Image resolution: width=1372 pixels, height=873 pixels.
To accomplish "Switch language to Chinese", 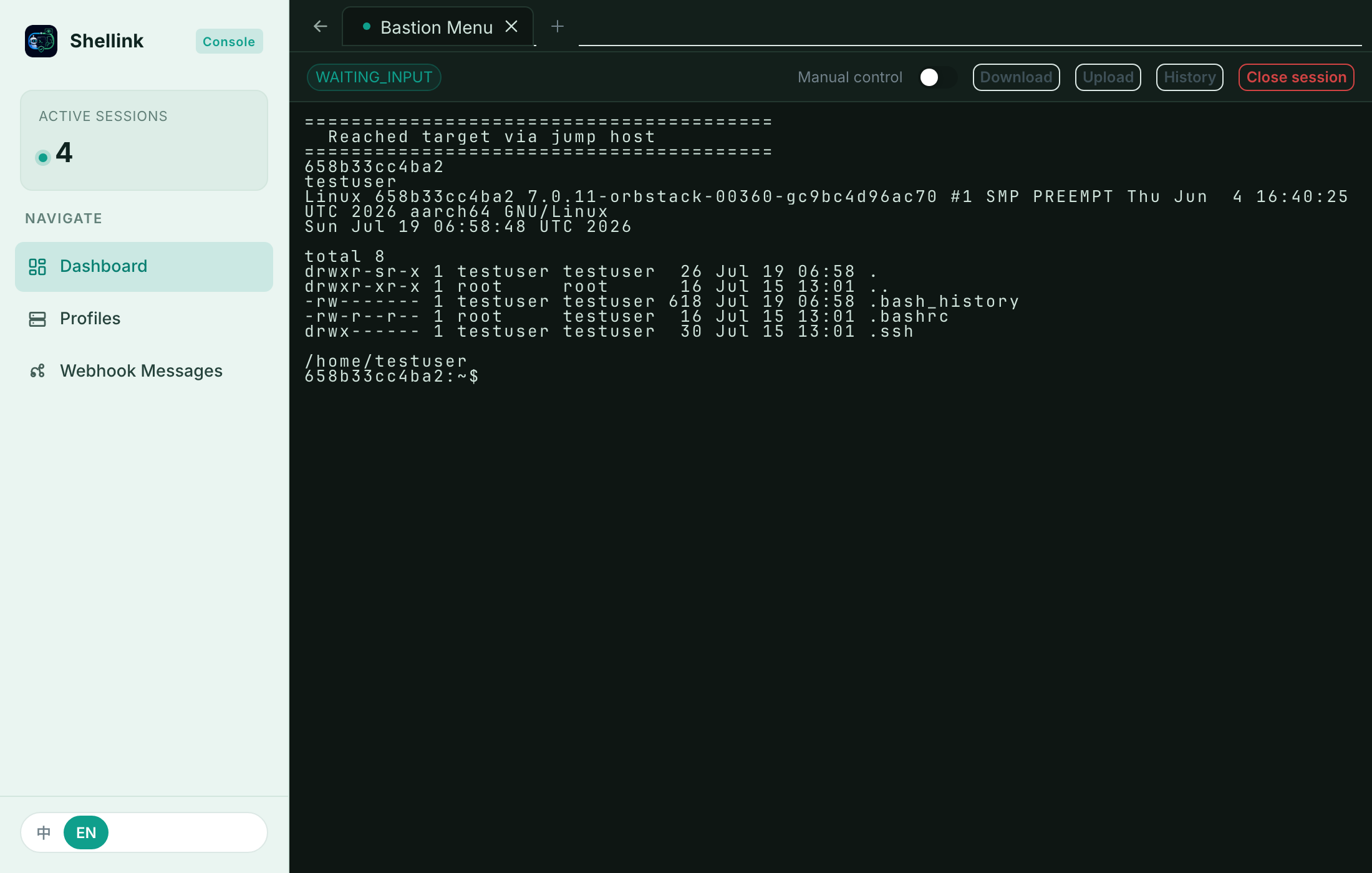I will click(44, 832).
